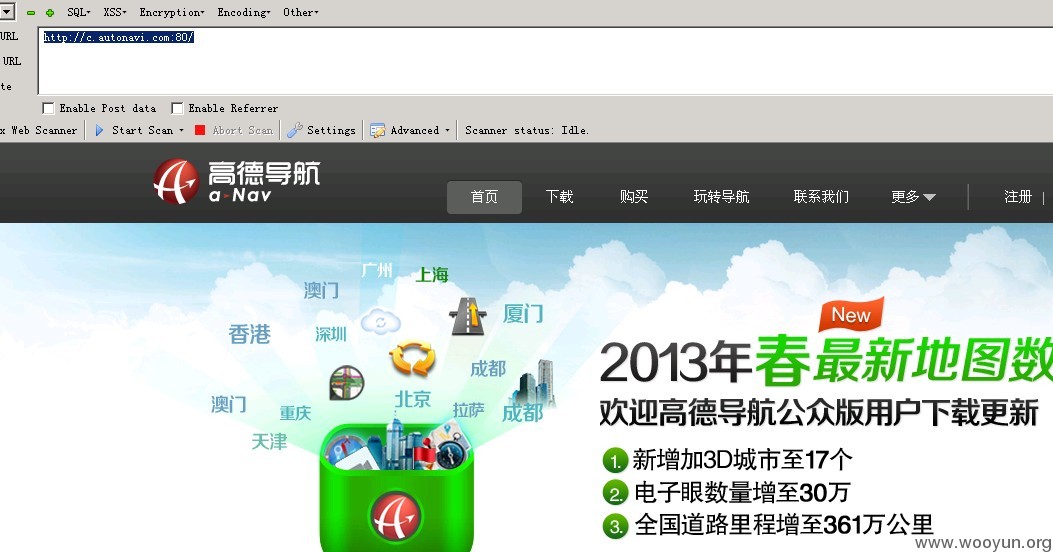Click the 深圳 city label

pyautogui.click(x=330, y=334)
